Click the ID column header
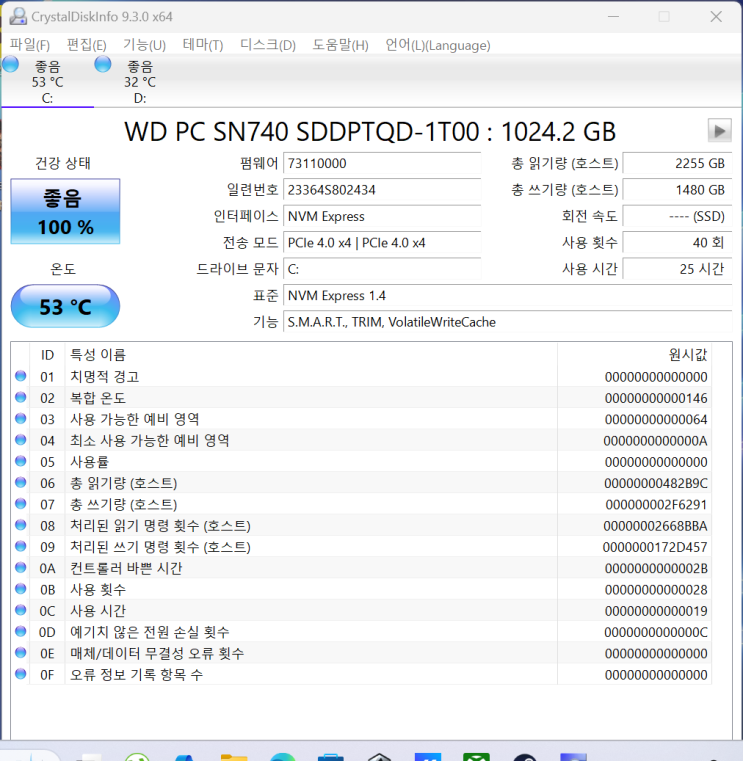Screen dimensions: 743x761 click(x=47, y=355)
